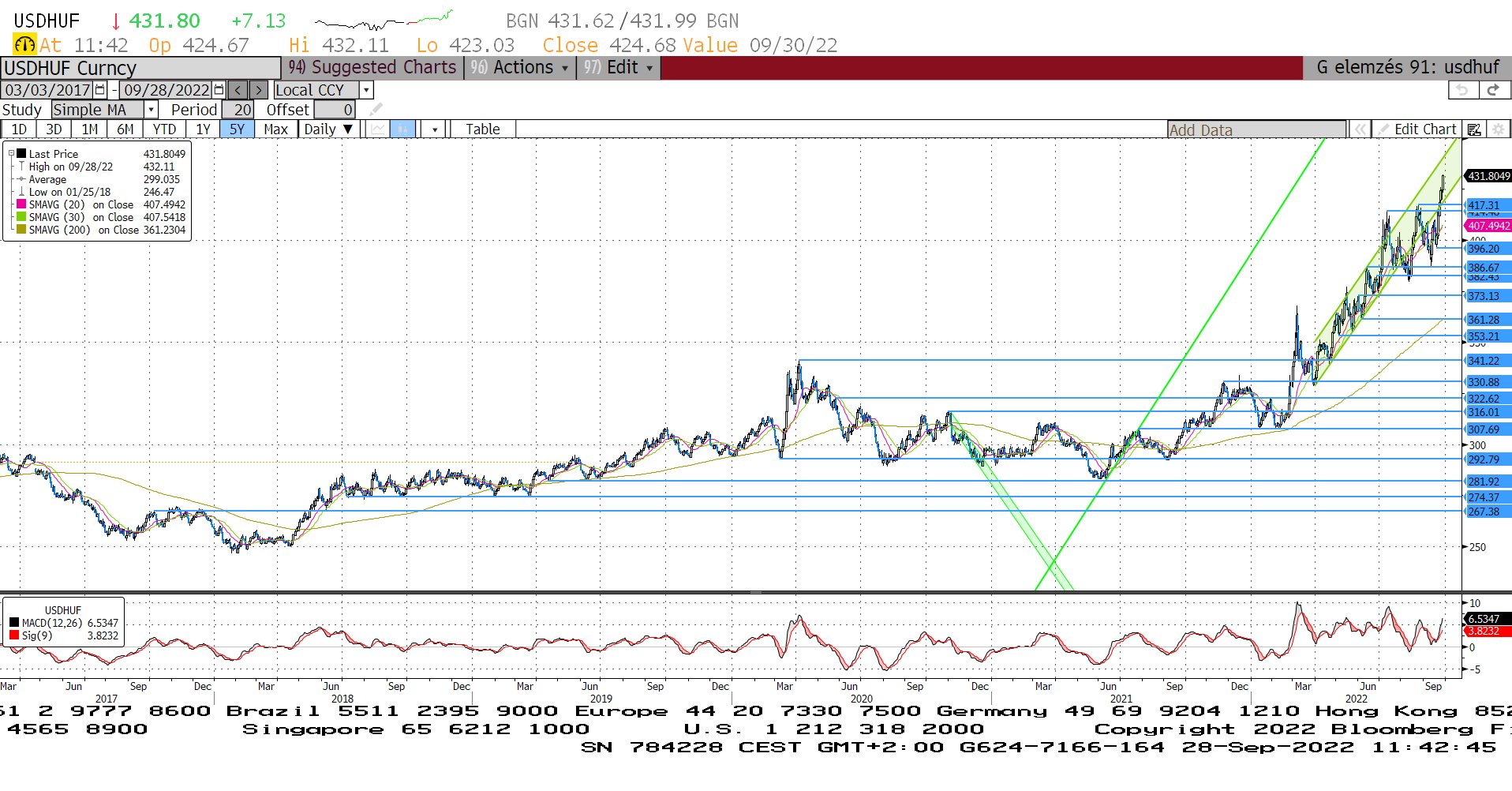Click the 292.79 price level label
The width and height of the screenshot is (1512, 791).
[x=1488, y=459]
